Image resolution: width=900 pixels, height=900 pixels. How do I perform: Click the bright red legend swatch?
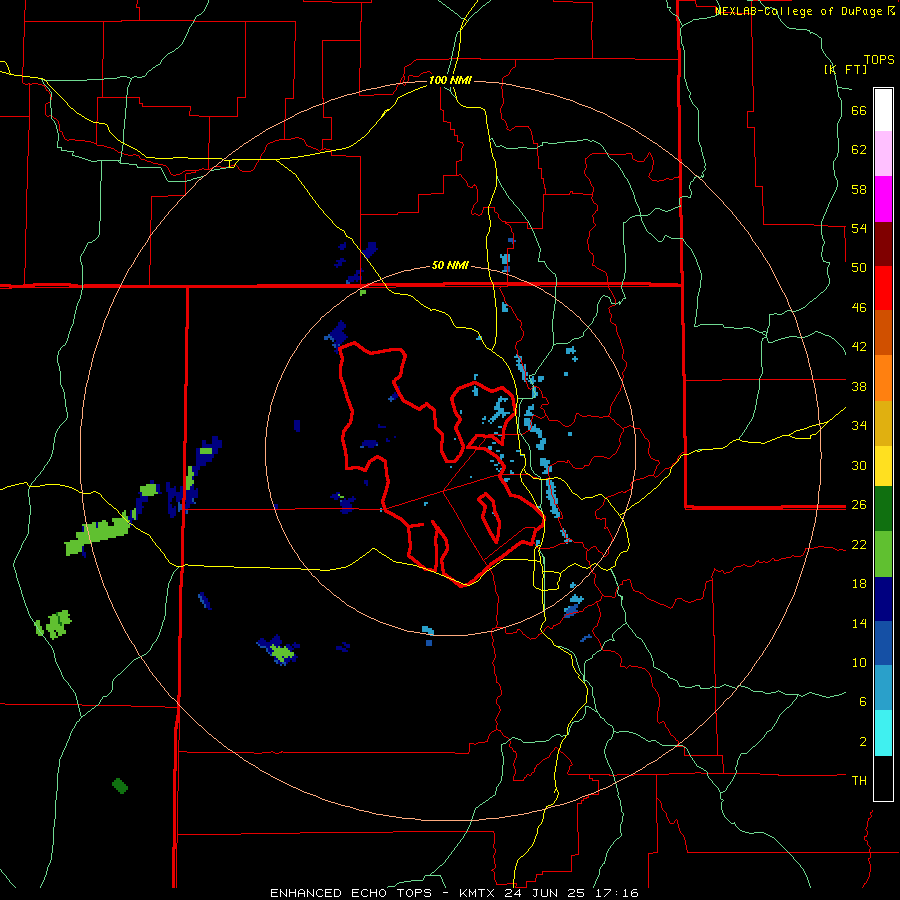[x=883, y=288]
